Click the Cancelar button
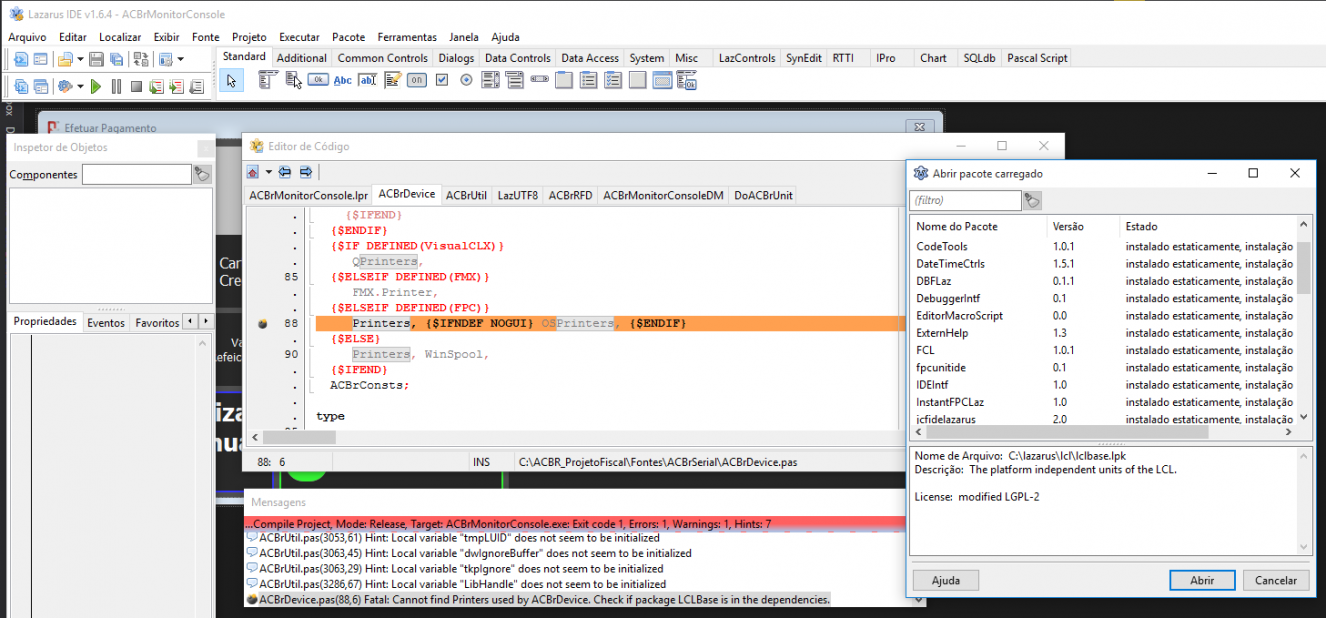The width and height of the screenshot is (1326, 618). pyautogui.click(x=1275, y=580)
